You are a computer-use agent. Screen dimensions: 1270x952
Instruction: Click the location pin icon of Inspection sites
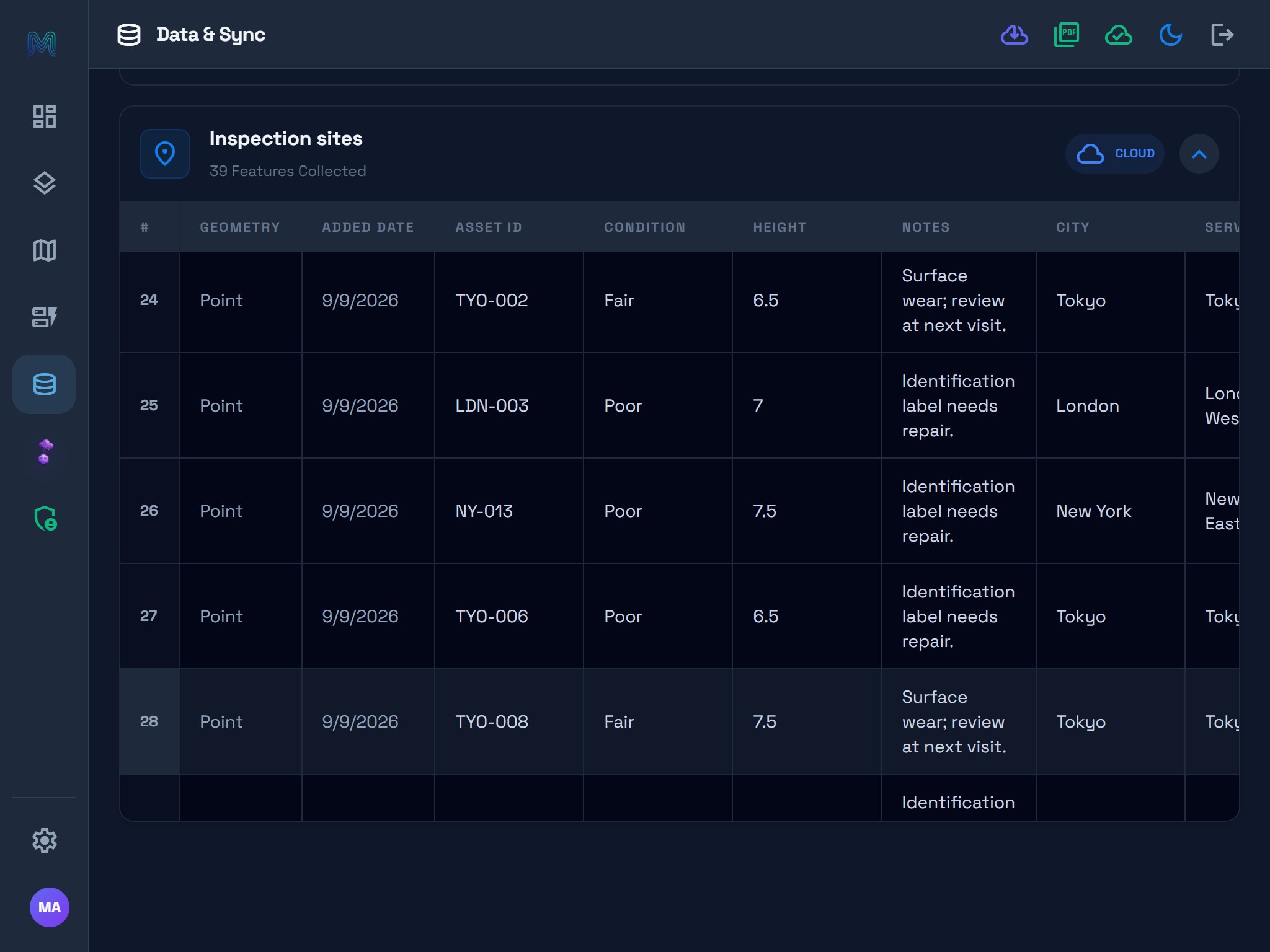pos(165,154)
